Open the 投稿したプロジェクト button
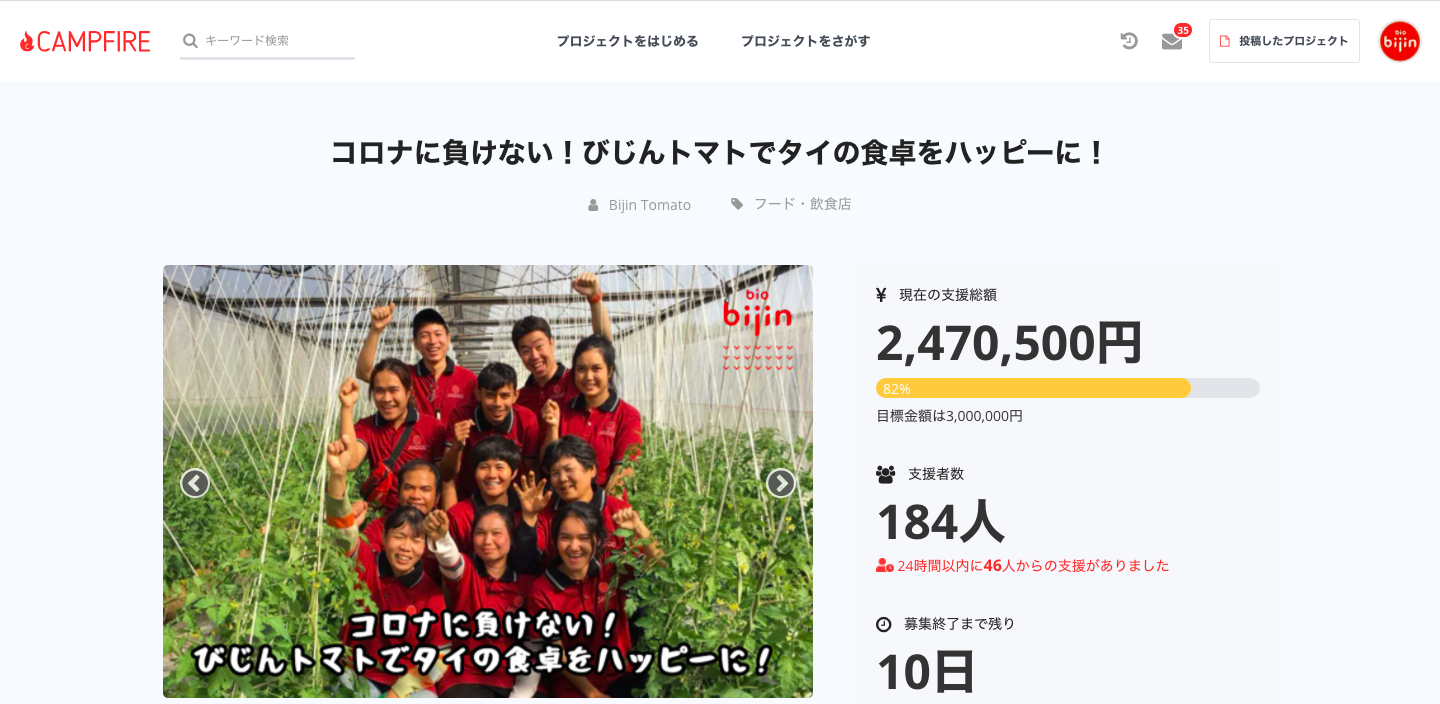The height and width of the screenshot is (704, 1440). coord(1284,41)
